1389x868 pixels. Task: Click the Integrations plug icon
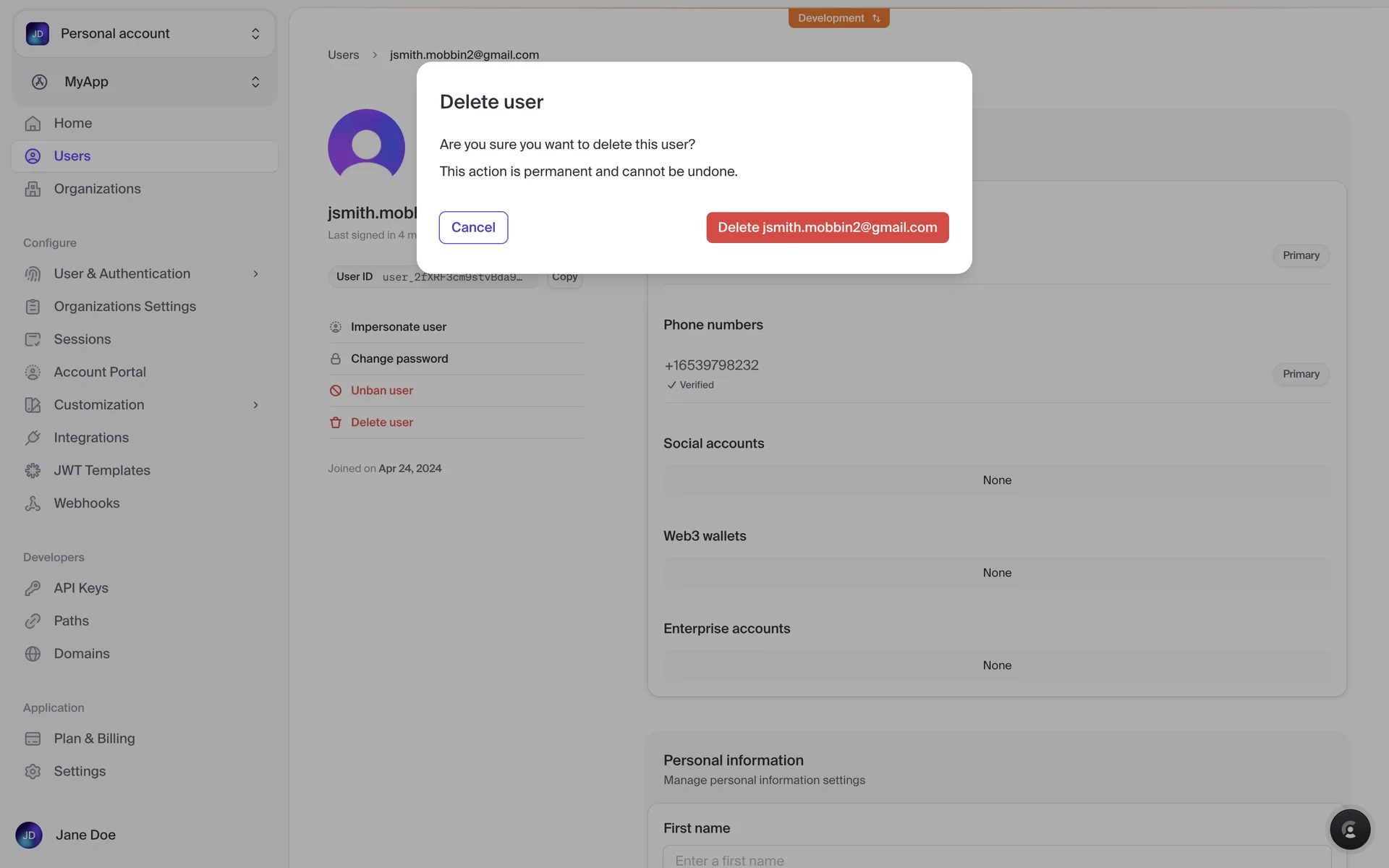[33, 438]
